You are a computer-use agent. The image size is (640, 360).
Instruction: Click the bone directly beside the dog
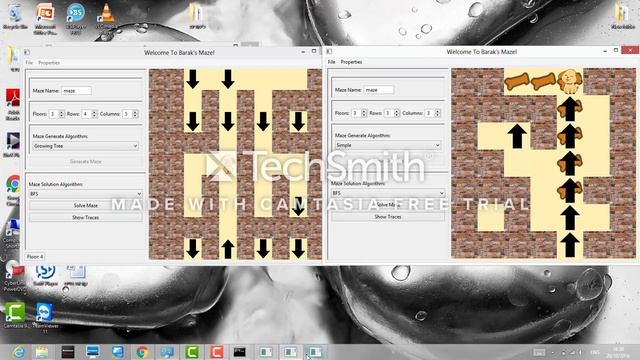[544, 82]
